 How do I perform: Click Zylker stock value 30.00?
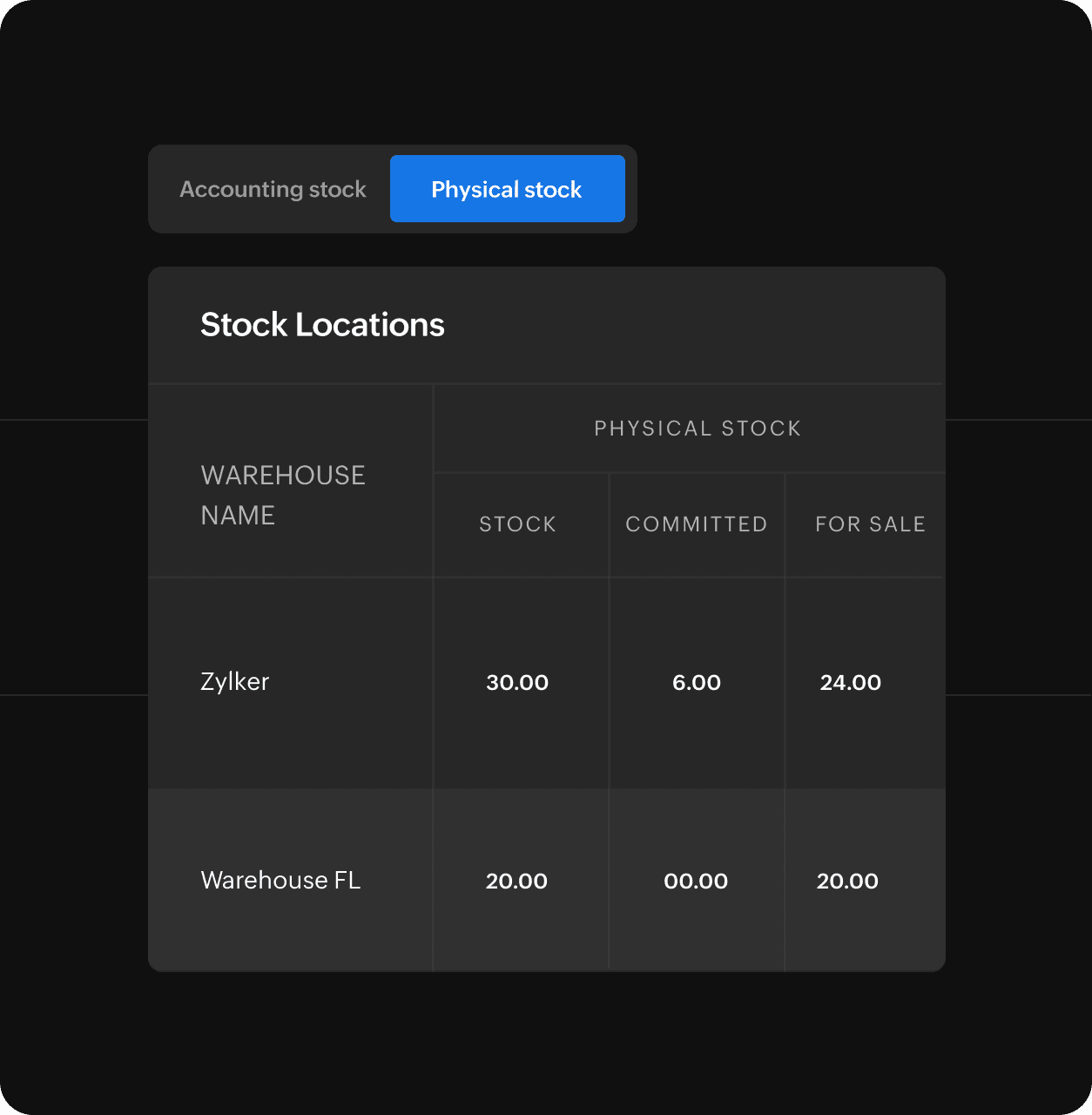pos(517,682)
